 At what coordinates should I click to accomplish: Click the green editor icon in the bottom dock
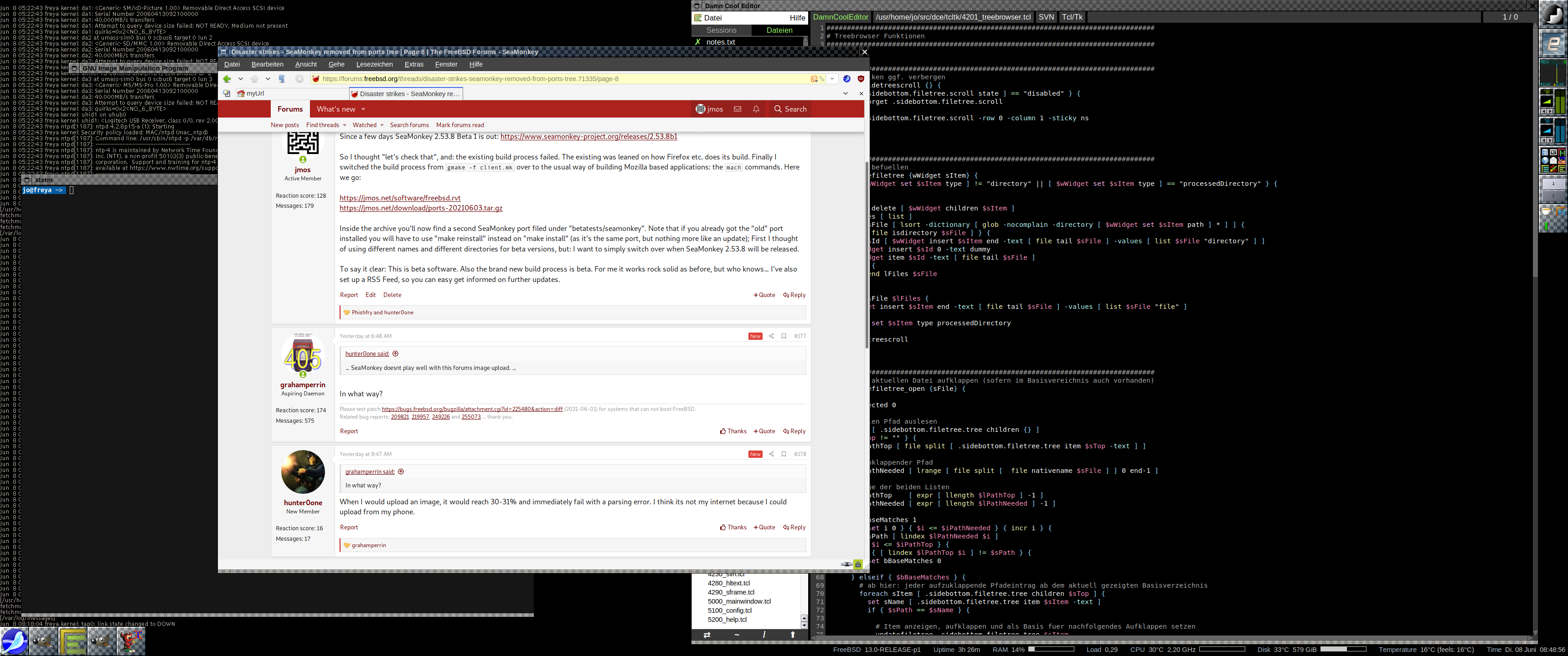72,641
